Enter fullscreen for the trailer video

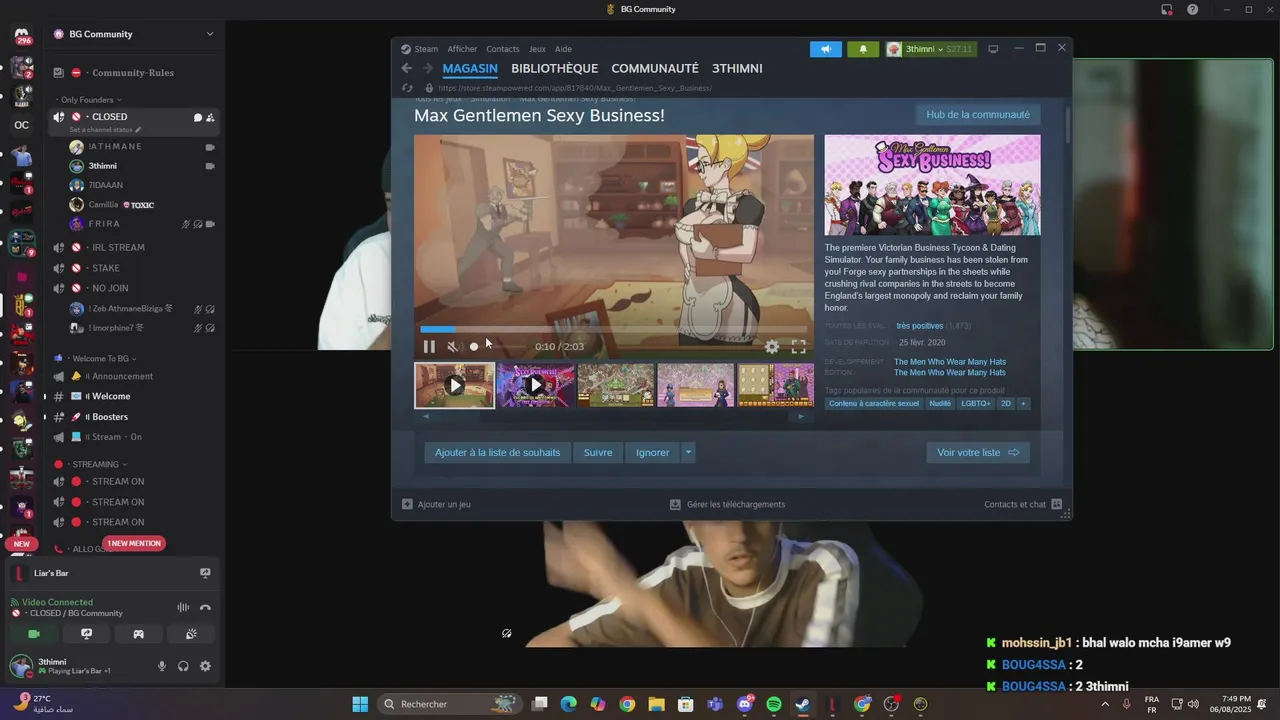pyautogui.click(x=798, y=347)
